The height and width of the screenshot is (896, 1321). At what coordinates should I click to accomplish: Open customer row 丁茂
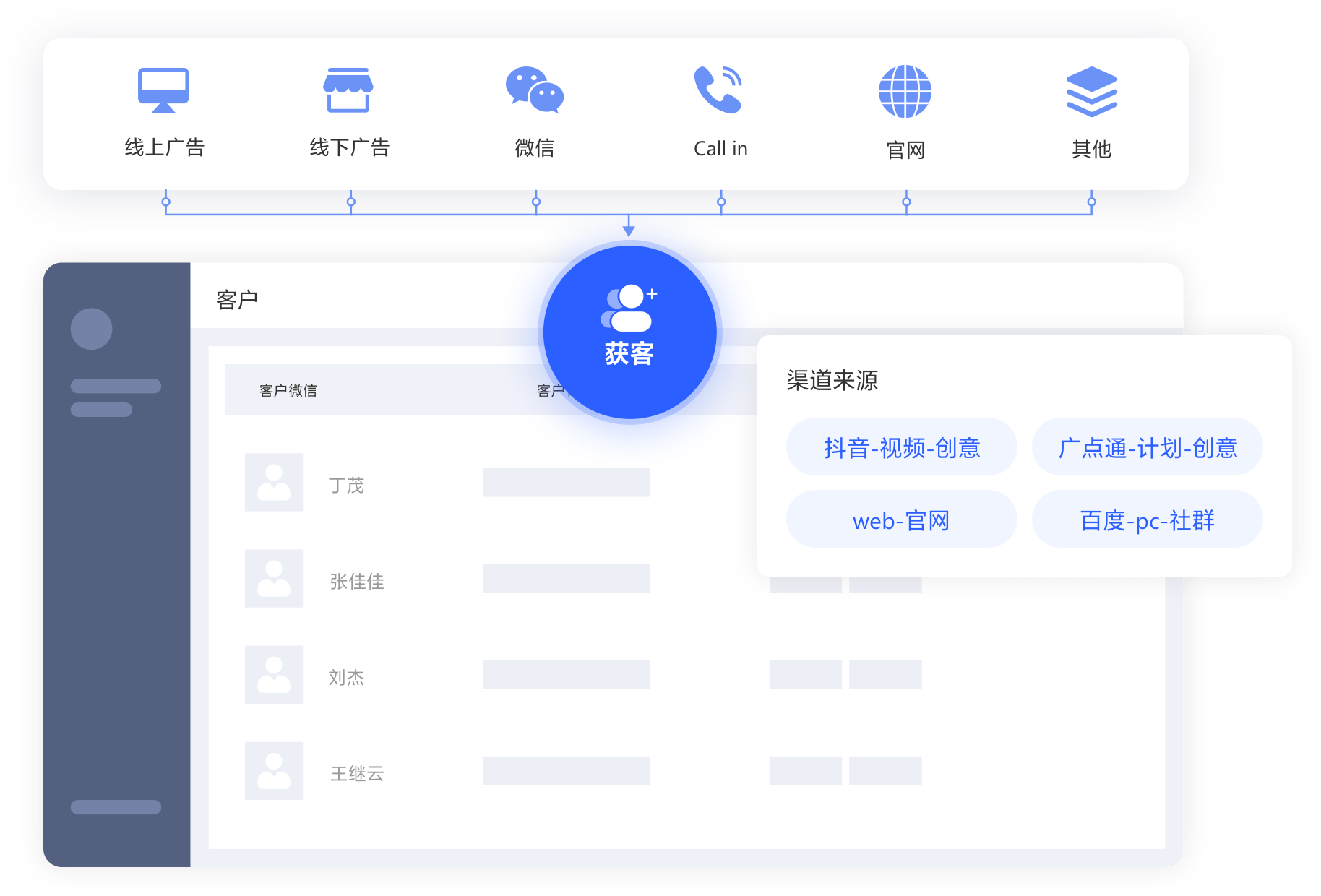coord(346,485)
